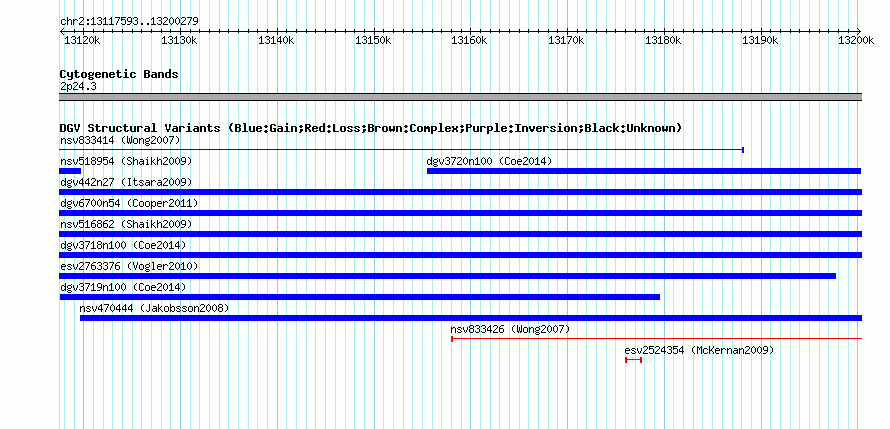The width and height of the screenshot is (890, 429).
Task: Open the dgv442n27 (Itsara2009) variant label
Action: click(126, 182)
